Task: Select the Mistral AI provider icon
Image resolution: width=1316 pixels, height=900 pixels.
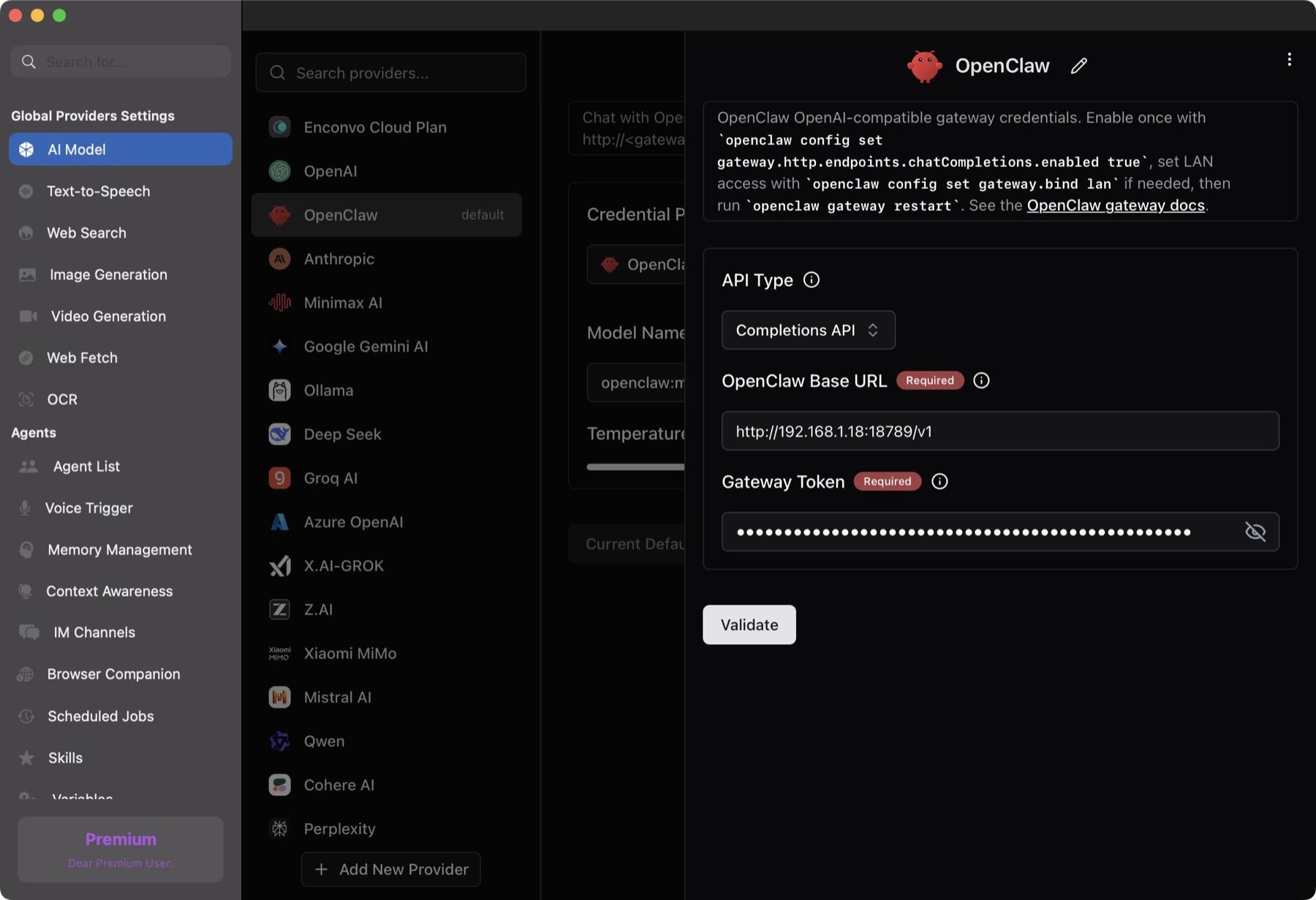Action: (279, 697)
